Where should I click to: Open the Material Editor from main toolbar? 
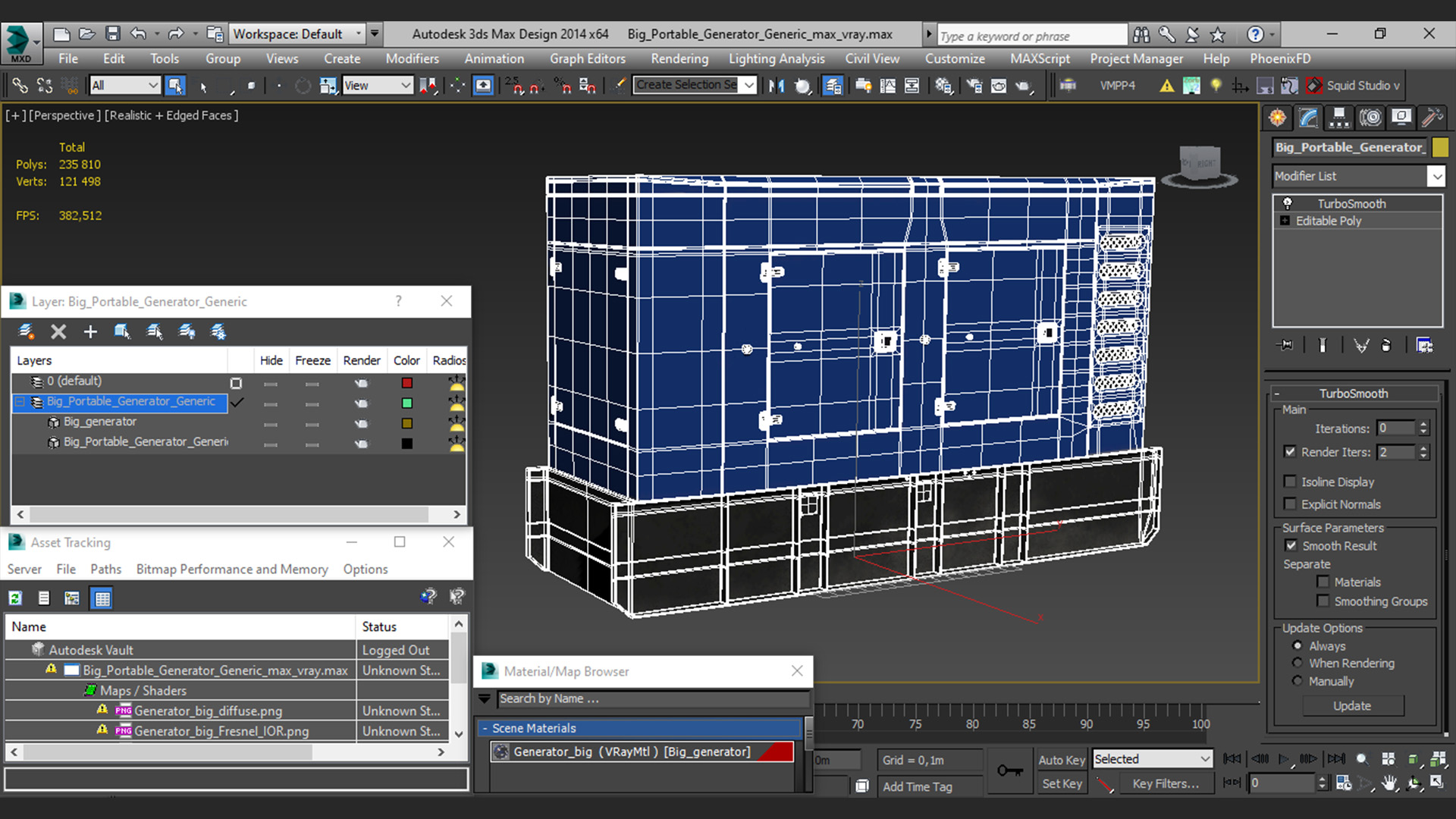click(943, 86)
